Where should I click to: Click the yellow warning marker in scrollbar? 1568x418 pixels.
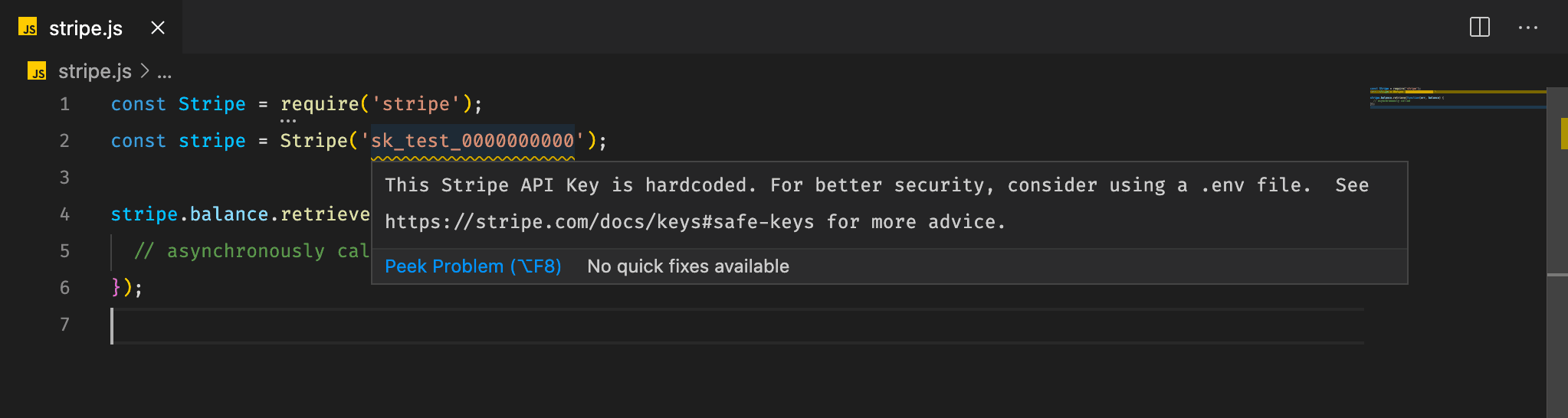point(1564,133)
